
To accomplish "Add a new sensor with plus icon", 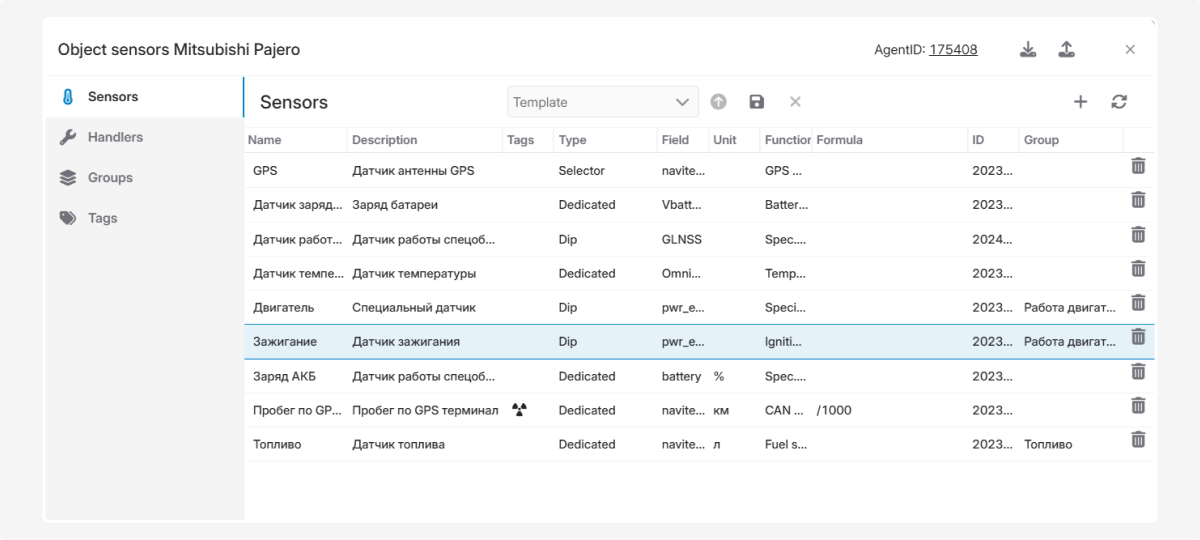I will [1080, 102].
